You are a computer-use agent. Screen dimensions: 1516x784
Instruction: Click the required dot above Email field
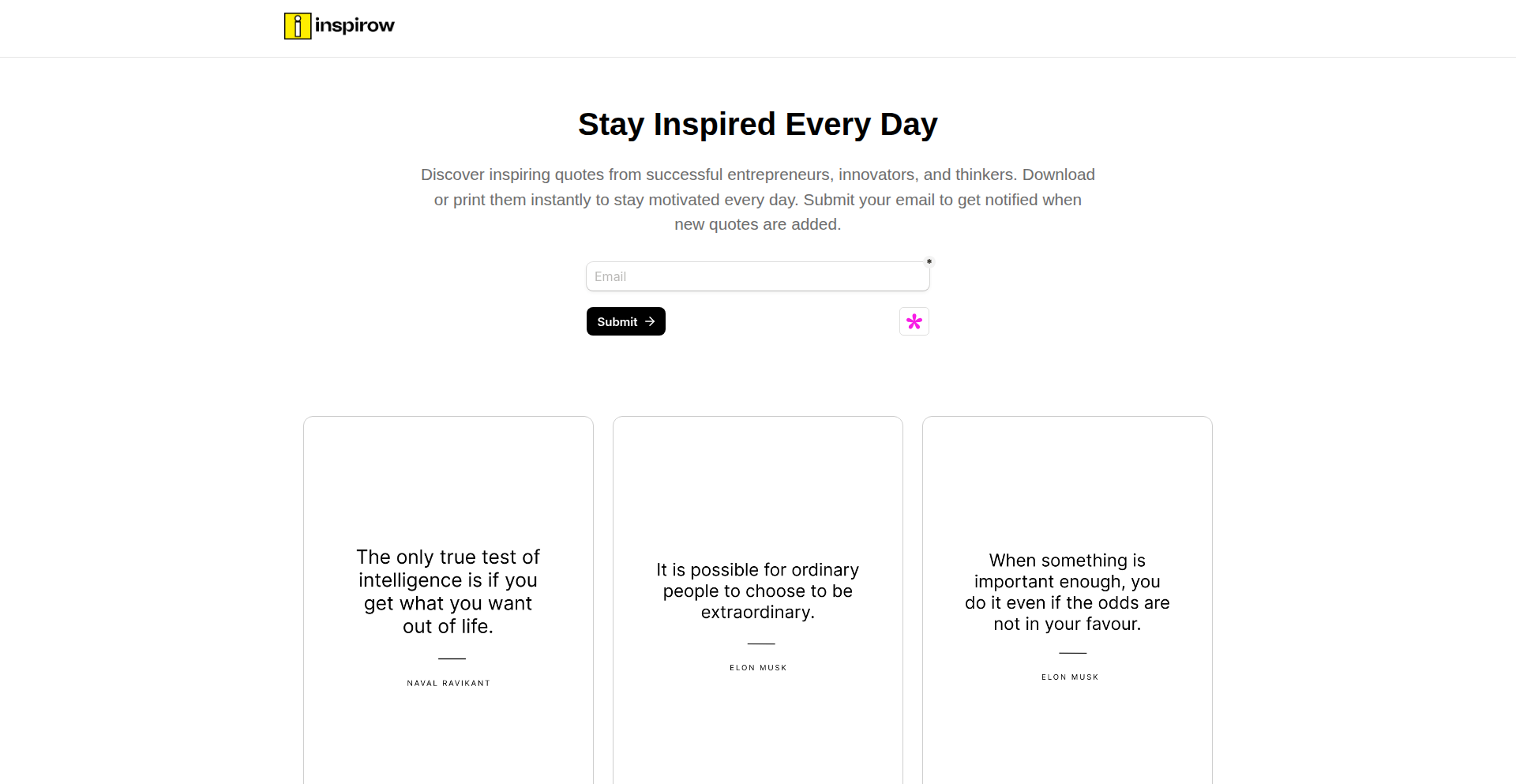tap(929, 261)
